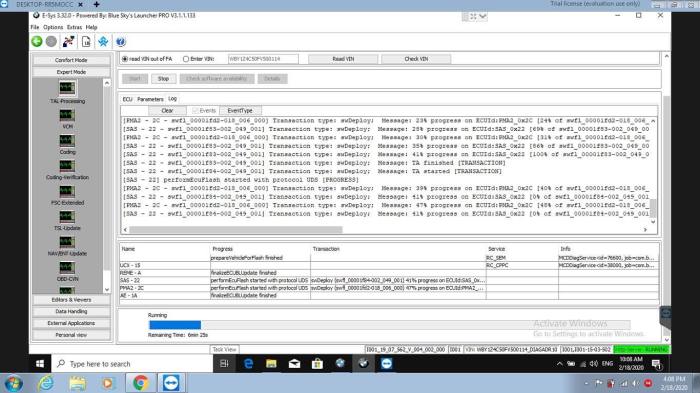Image resolution: width=700 pixels, height=393 pixels.
Task: Open the Coding-Verification module icon
Action: coord(67,166)
